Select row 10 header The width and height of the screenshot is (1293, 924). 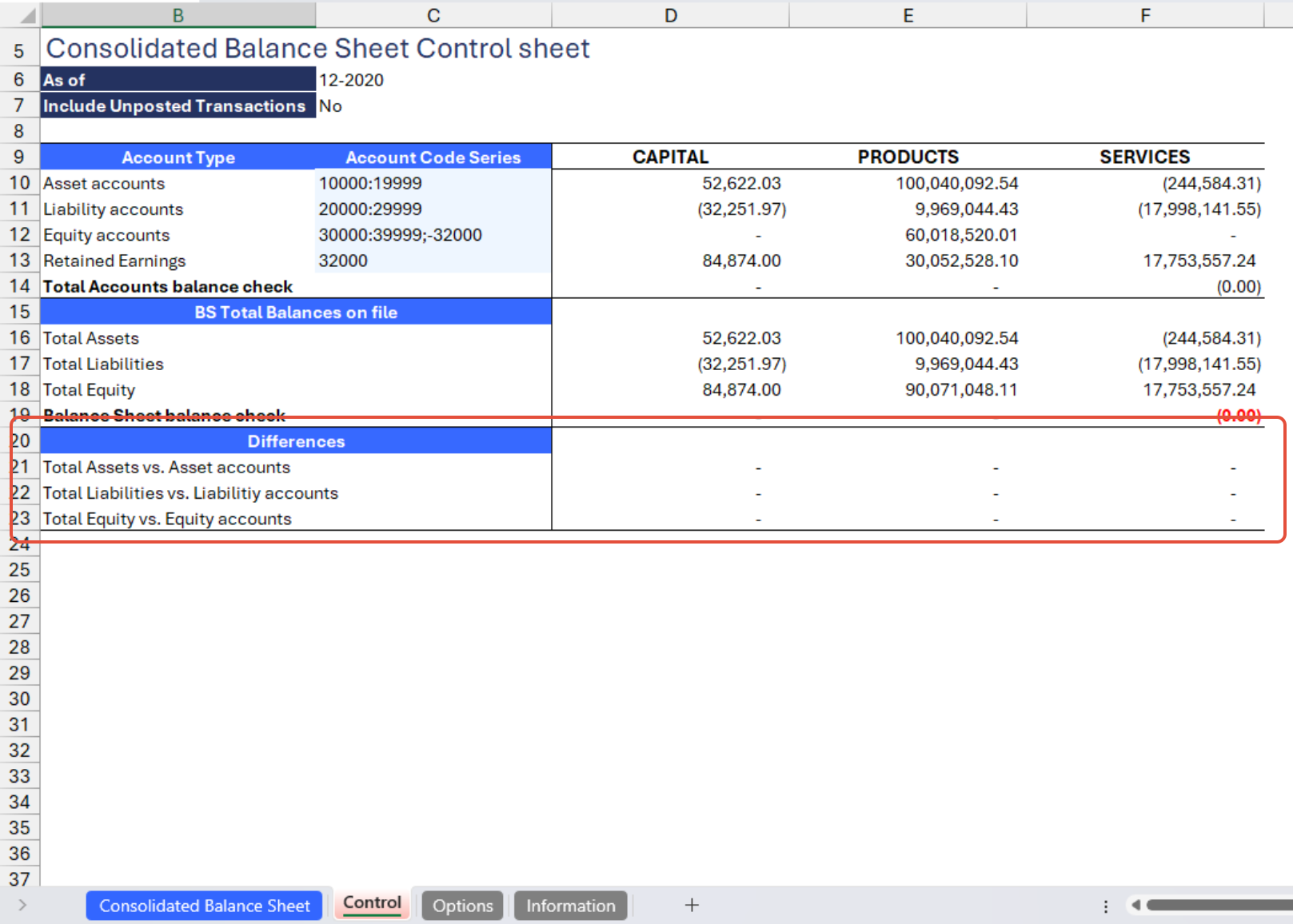coord(19,183)
